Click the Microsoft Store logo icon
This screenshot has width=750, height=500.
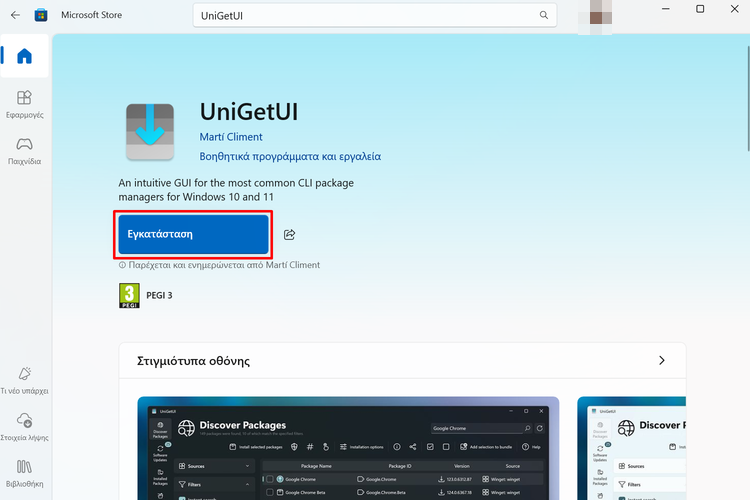(x=41, y=15)
